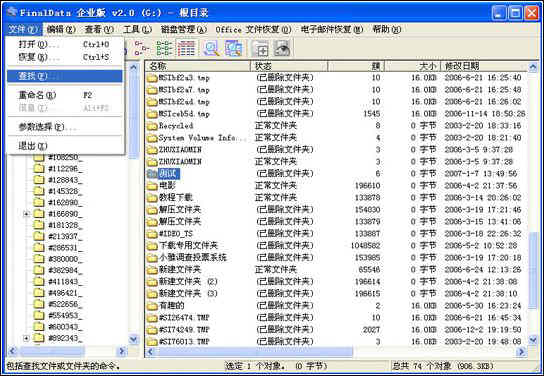
Task: Sort by the 名称 column header
Action: [x=198, y=66]
